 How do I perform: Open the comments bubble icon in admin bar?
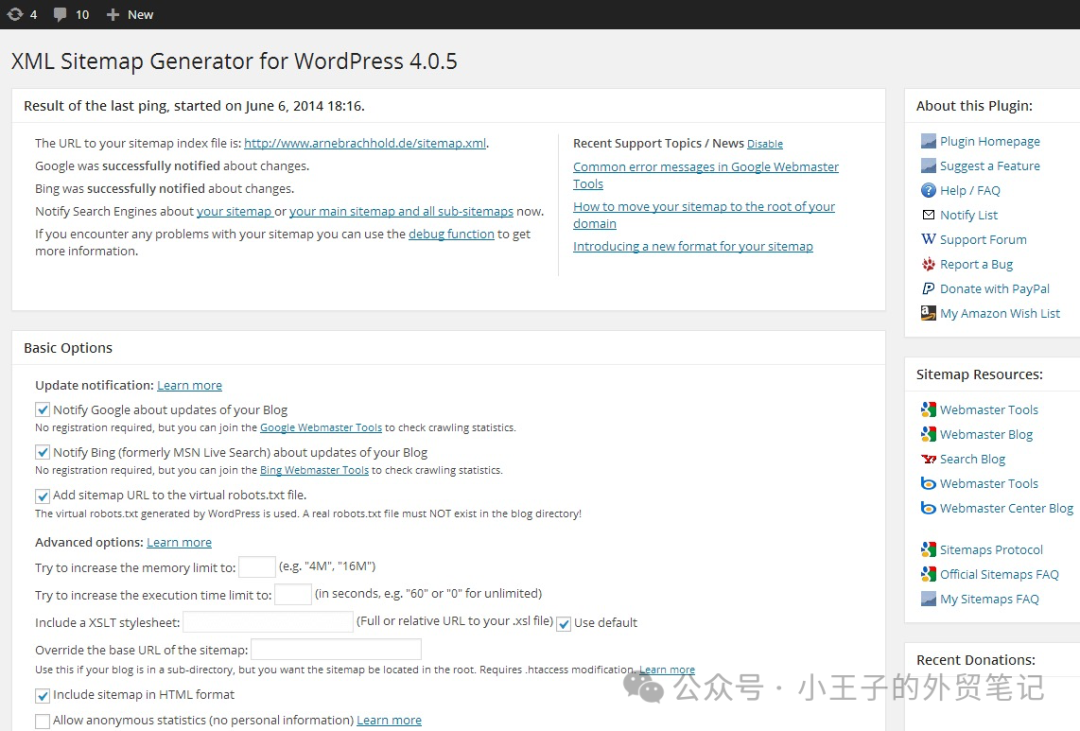[60, 14]
